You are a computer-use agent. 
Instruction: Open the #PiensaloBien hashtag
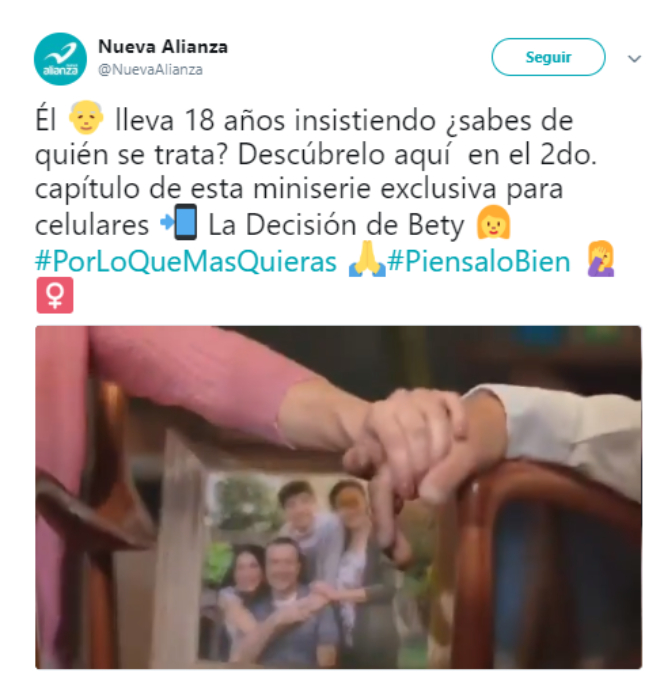coord(479,262)
